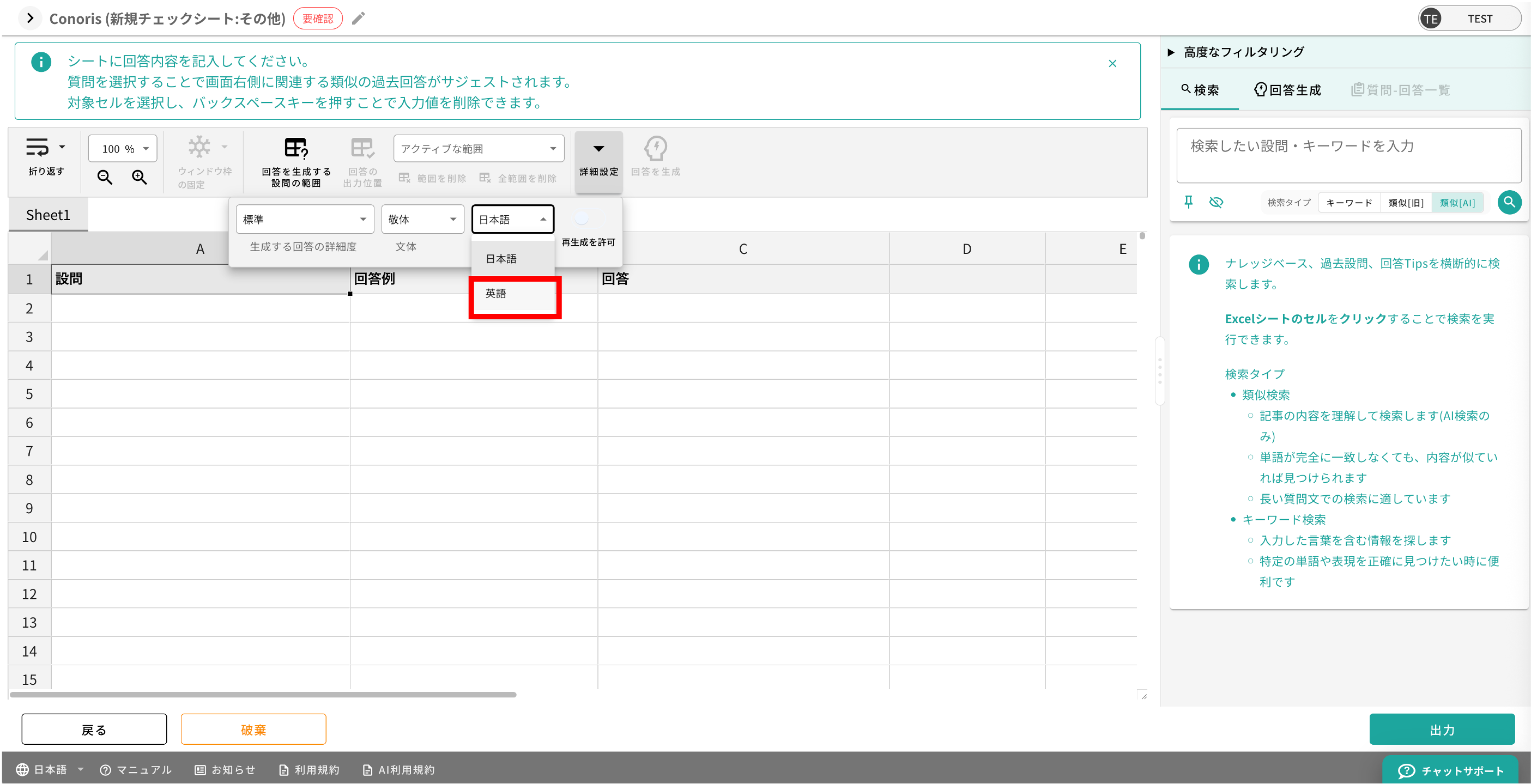Toggle the crossed-out eye visibility icon
Screen dimensions: 1531x784
pos(1216,203)
